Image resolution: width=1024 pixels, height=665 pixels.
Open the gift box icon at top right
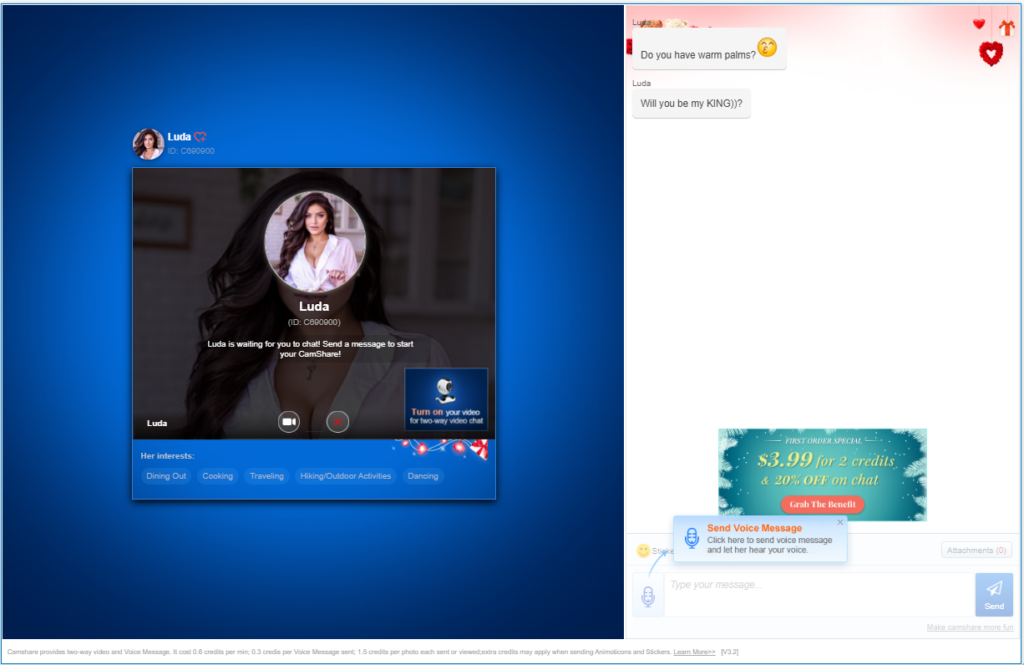point(1006,26)
